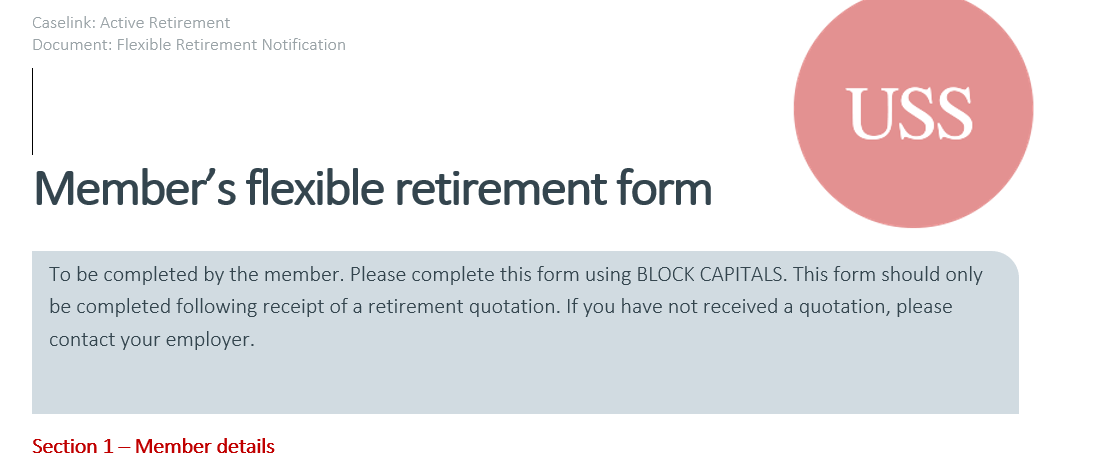Select the 'Section 1 – Member details' heading
The height and width of the screenshot is (467, 1117).
153,446
